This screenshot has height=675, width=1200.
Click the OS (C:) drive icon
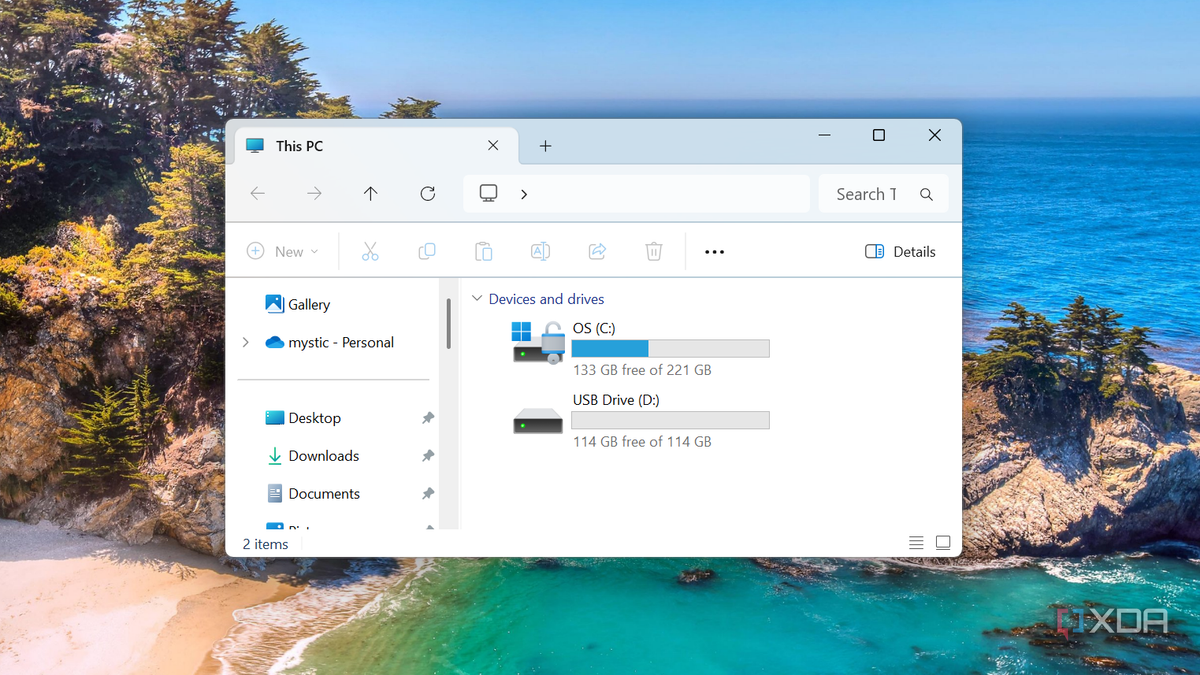538,342
